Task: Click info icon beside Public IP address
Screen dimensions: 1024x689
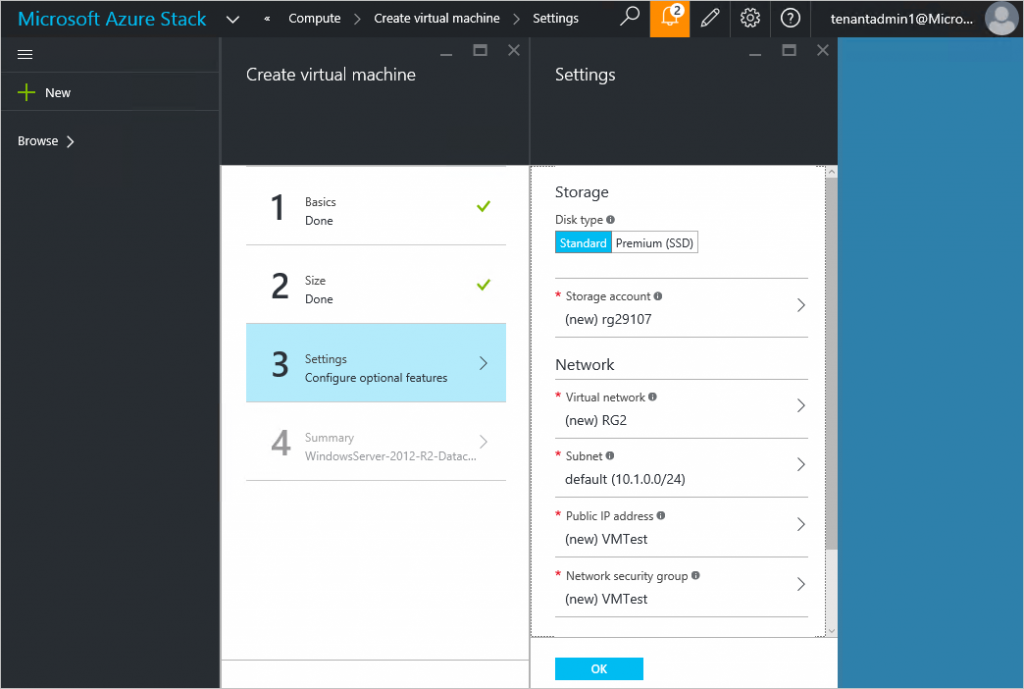Action: (661, 515)
